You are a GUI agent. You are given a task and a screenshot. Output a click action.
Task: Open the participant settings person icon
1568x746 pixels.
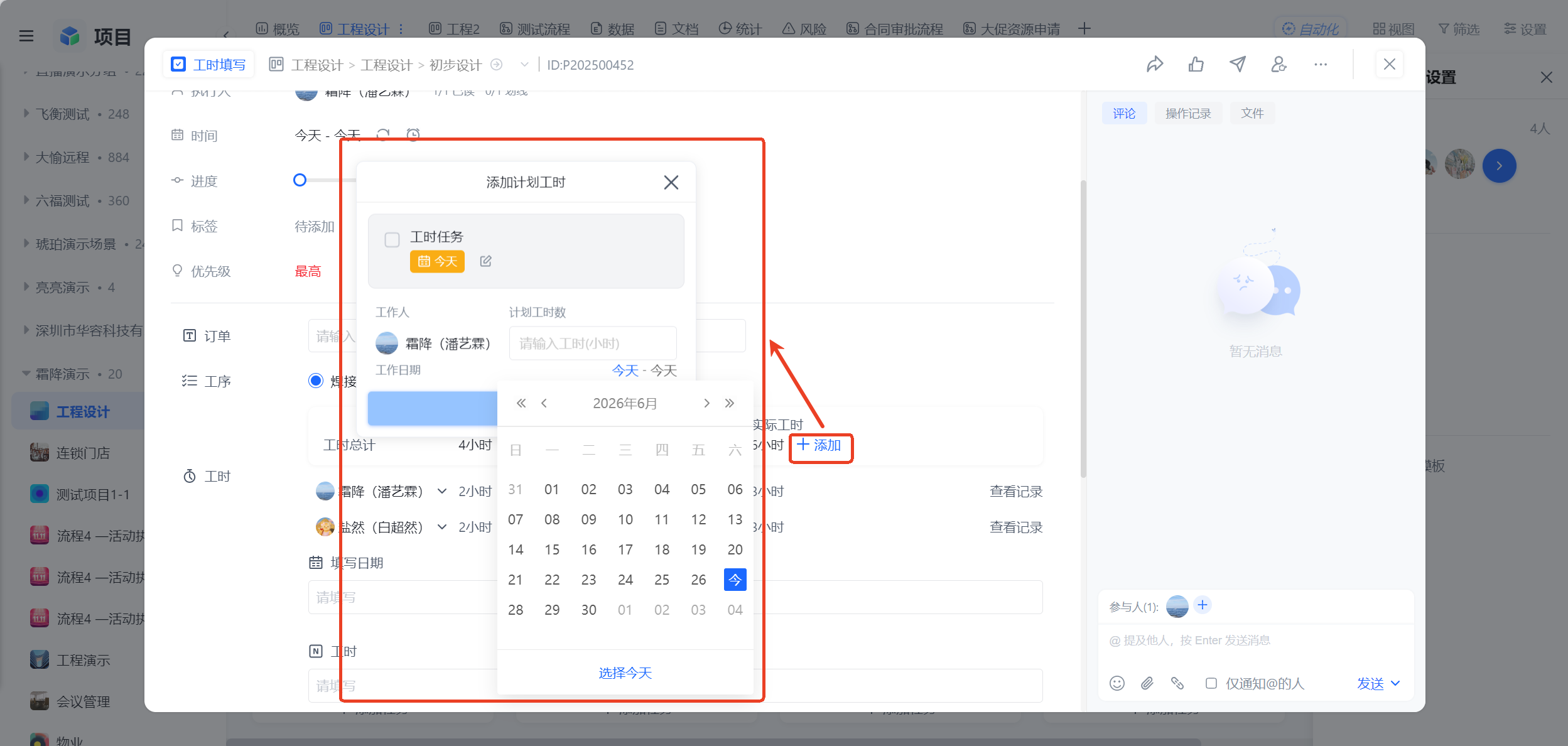tap(1279, 64)
